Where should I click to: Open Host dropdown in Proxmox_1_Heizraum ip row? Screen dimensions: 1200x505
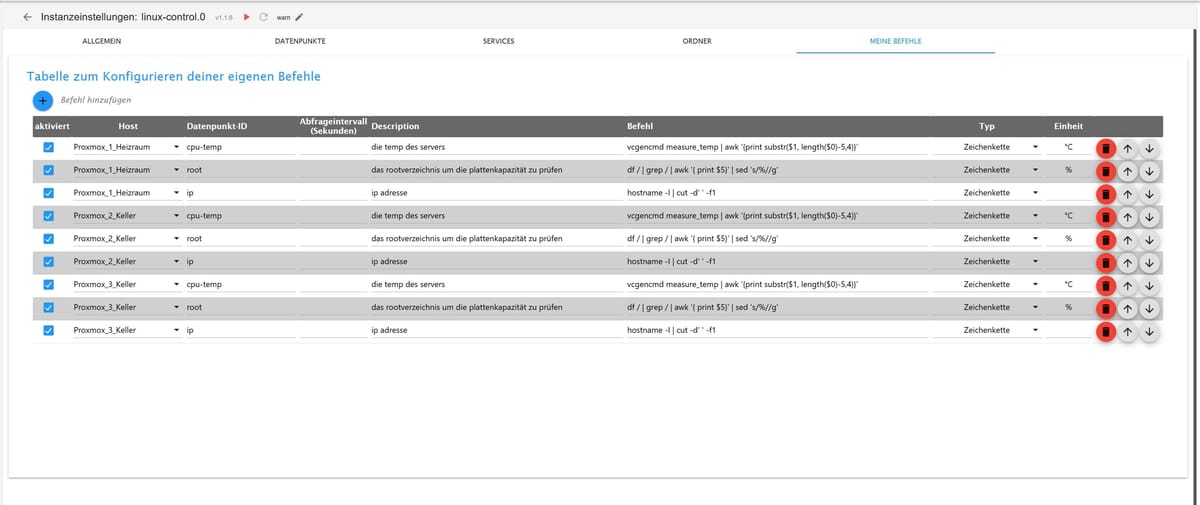point(128,193)
